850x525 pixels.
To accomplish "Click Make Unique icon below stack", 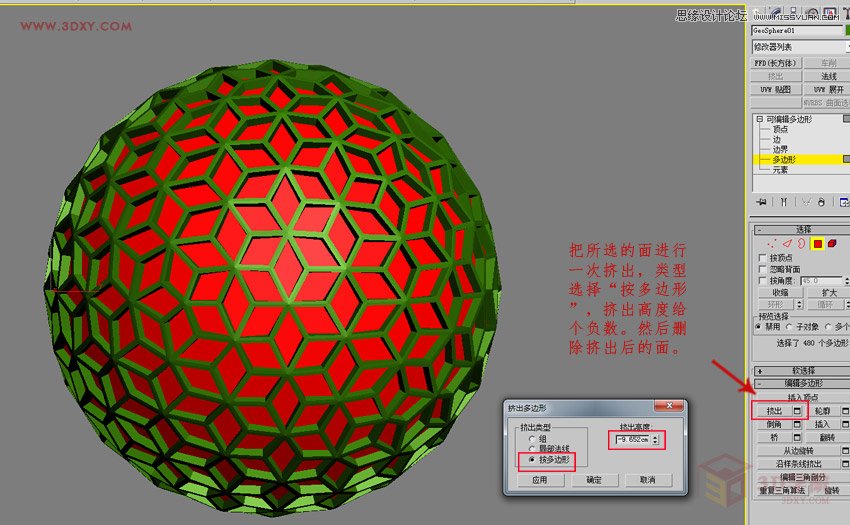I will [x=806, y=202].
